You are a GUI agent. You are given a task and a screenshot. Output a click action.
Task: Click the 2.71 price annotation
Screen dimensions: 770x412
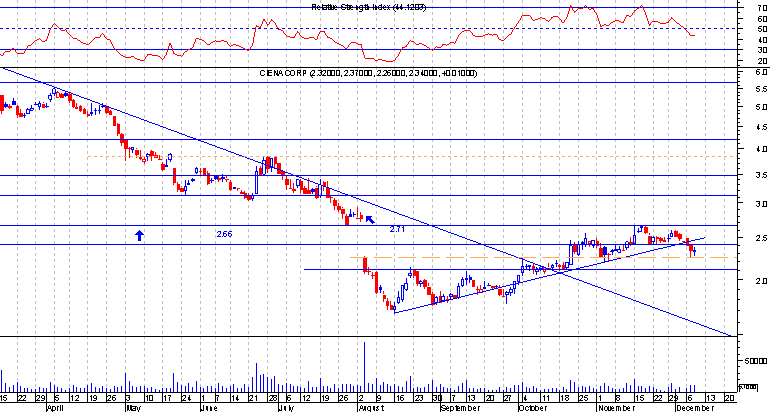(x=397, y=229)
